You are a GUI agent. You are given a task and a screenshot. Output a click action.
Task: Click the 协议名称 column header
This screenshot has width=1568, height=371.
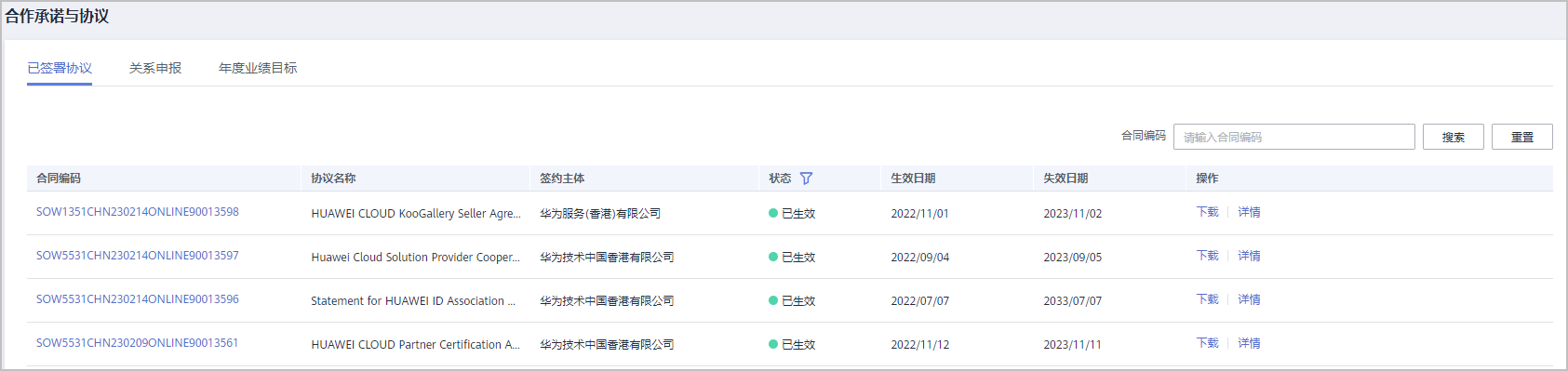(333, 179)
